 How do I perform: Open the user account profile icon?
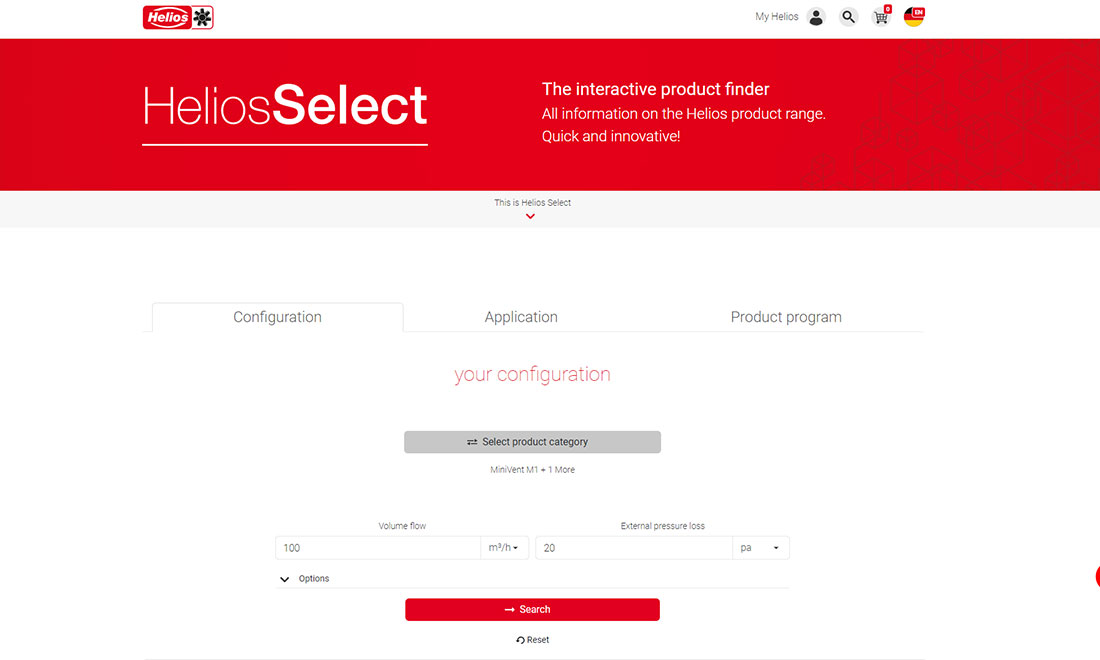point(816,17)
